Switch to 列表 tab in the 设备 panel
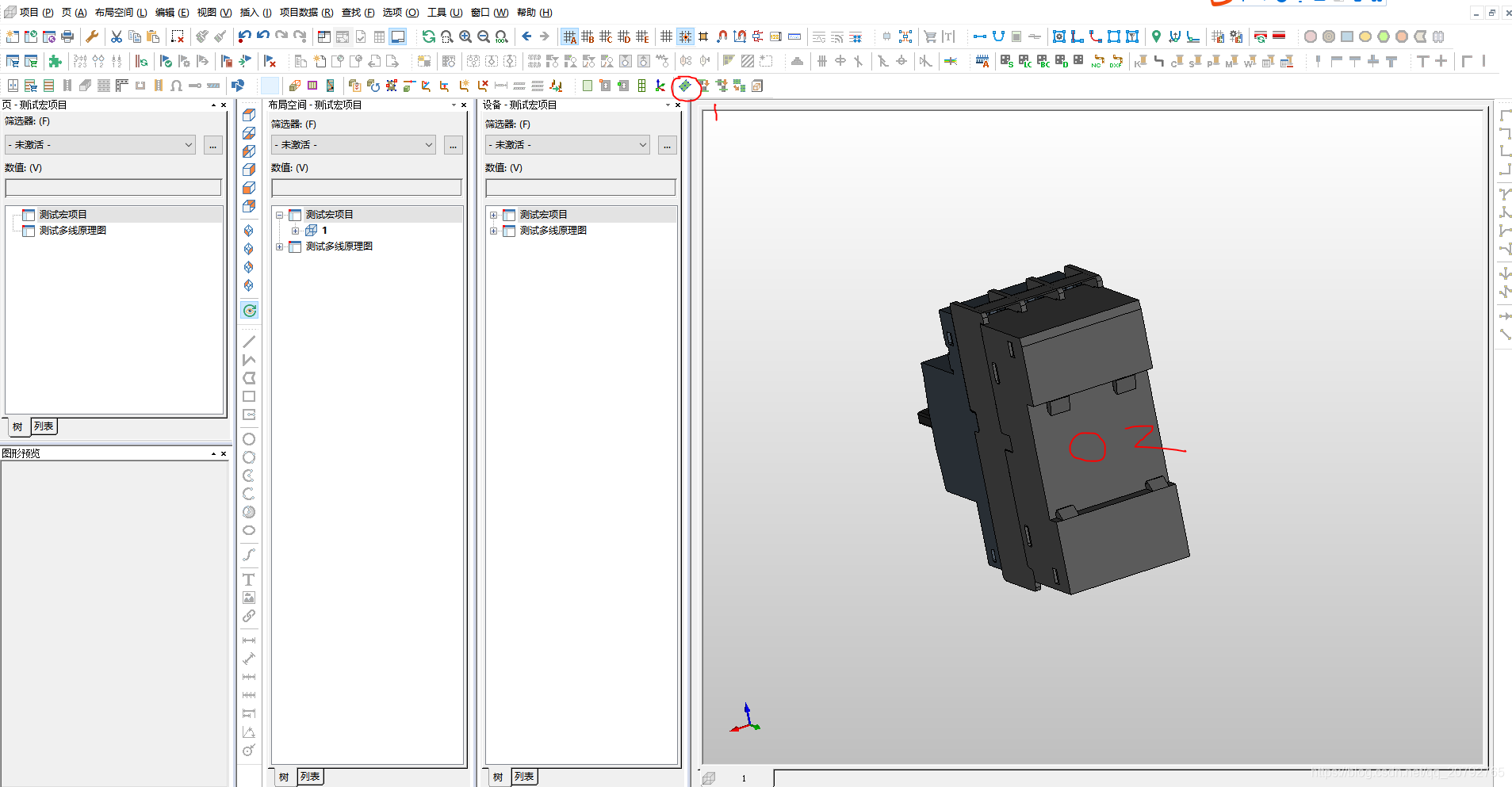1512x787 pixels. [x=524, y=777]
